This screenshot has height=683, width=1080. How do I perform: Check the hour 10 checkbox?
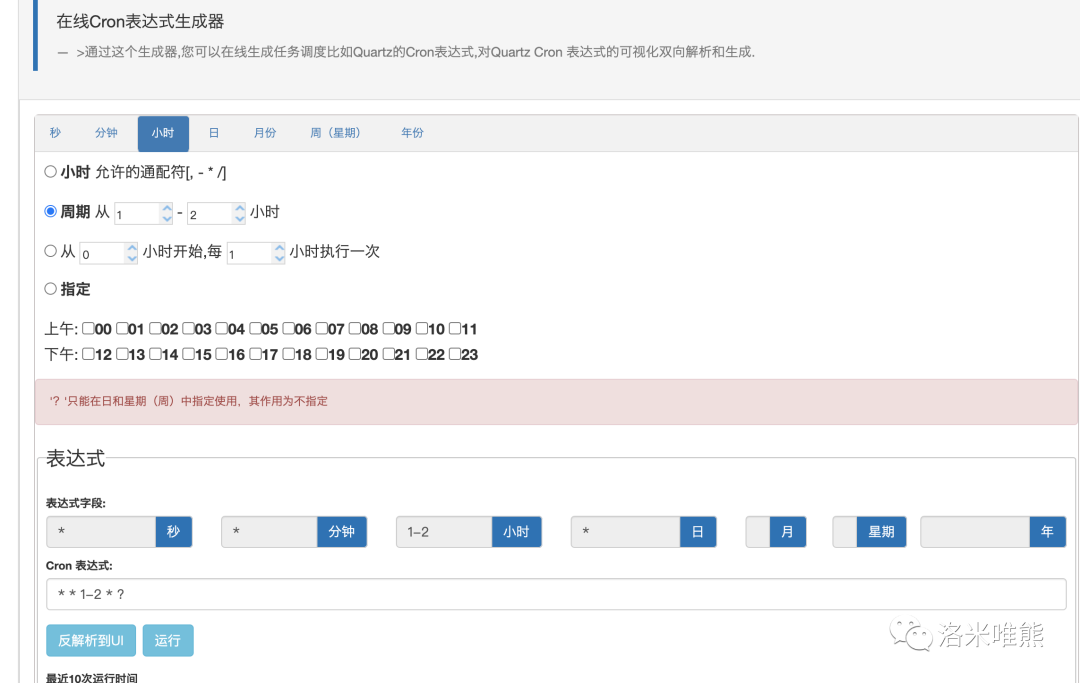[x=422, y=328]
